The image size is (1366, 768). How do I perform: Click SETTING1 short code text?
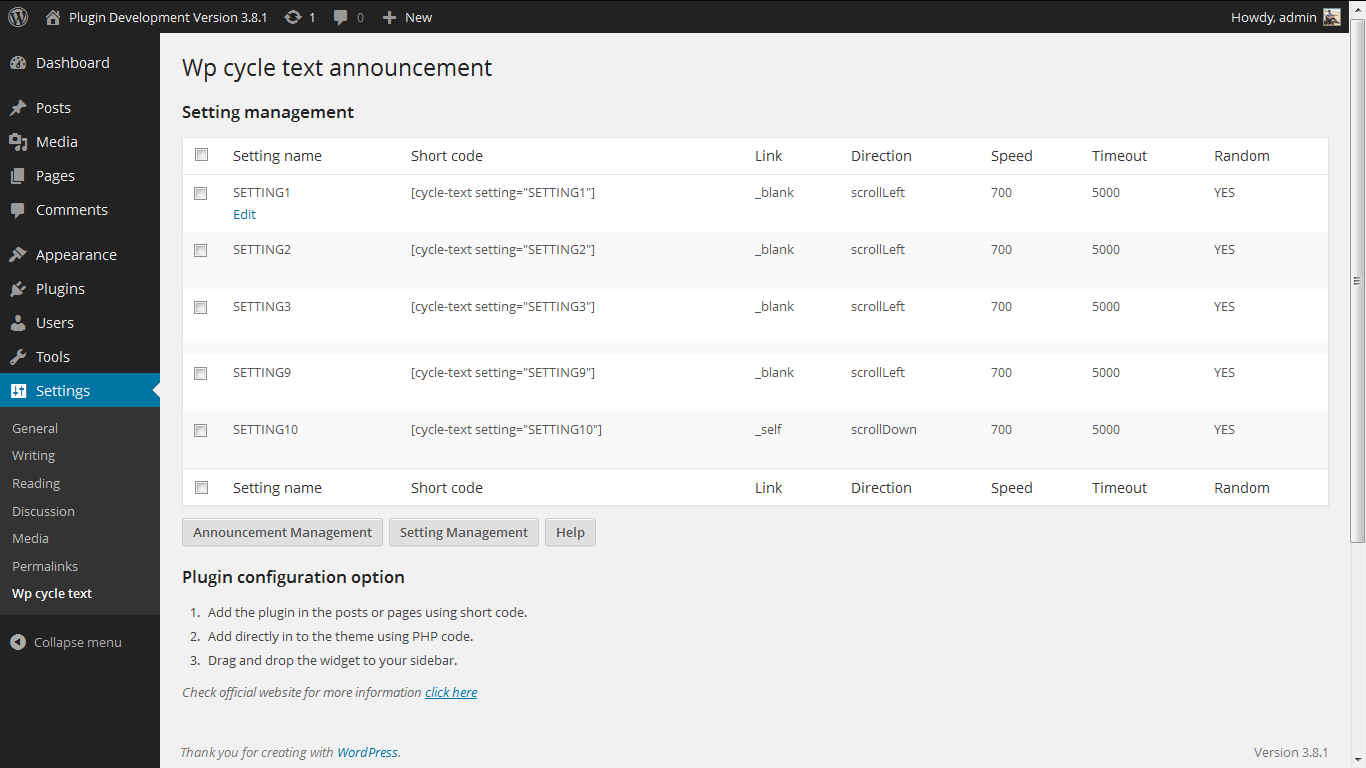tap(503, 193)
